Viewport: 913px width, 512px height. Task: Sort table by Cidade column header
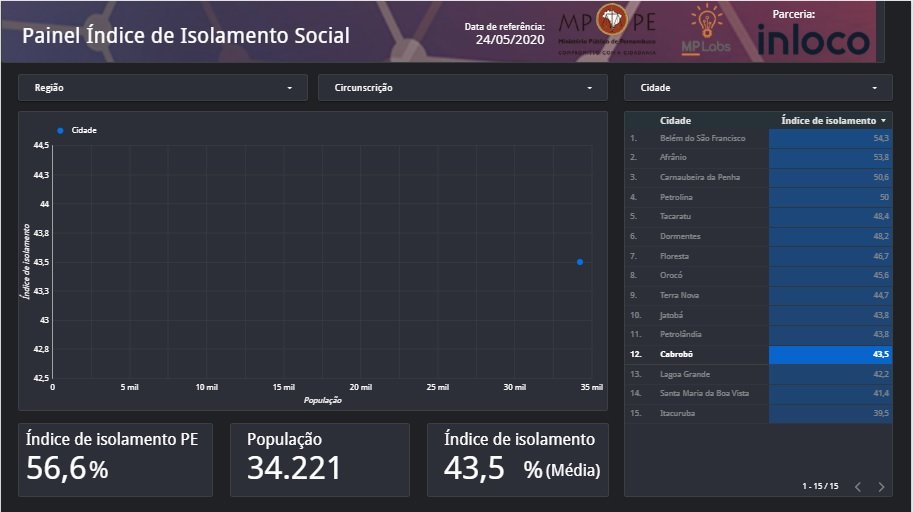675,121
